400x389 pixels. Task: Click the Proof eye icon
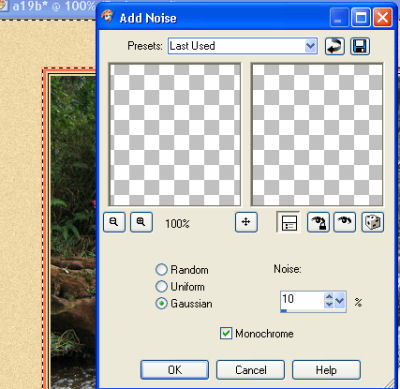click(345, 222)
